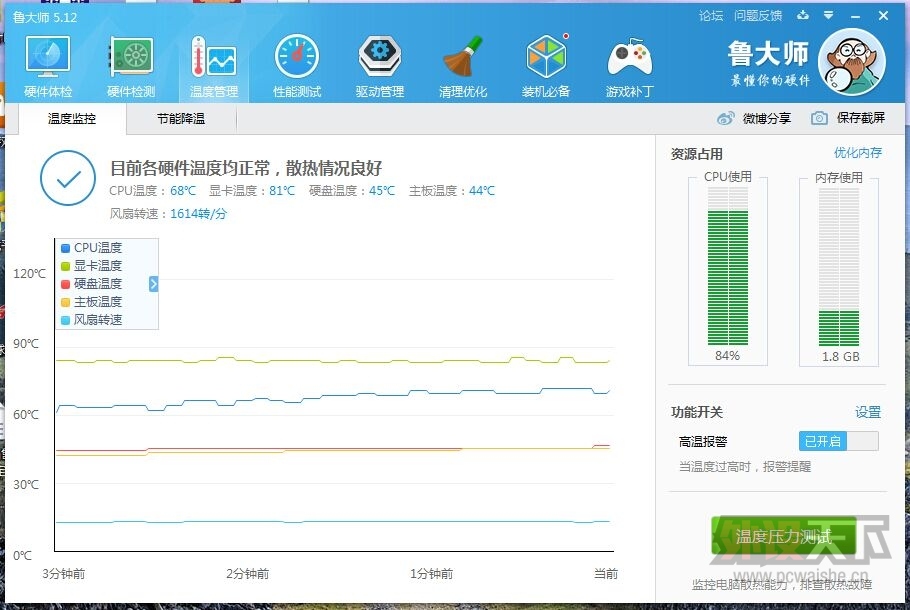Image resolution: width=910 pixels, height=610 pixels.
Task: Click the 120℃ axis label
Action: pyautogui.click(x=29, y=273)
